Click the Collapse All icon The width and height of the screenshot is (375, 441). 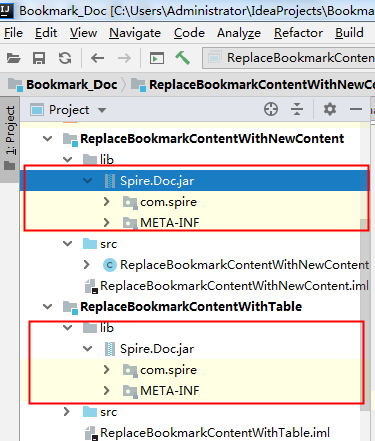pos(297,109)
